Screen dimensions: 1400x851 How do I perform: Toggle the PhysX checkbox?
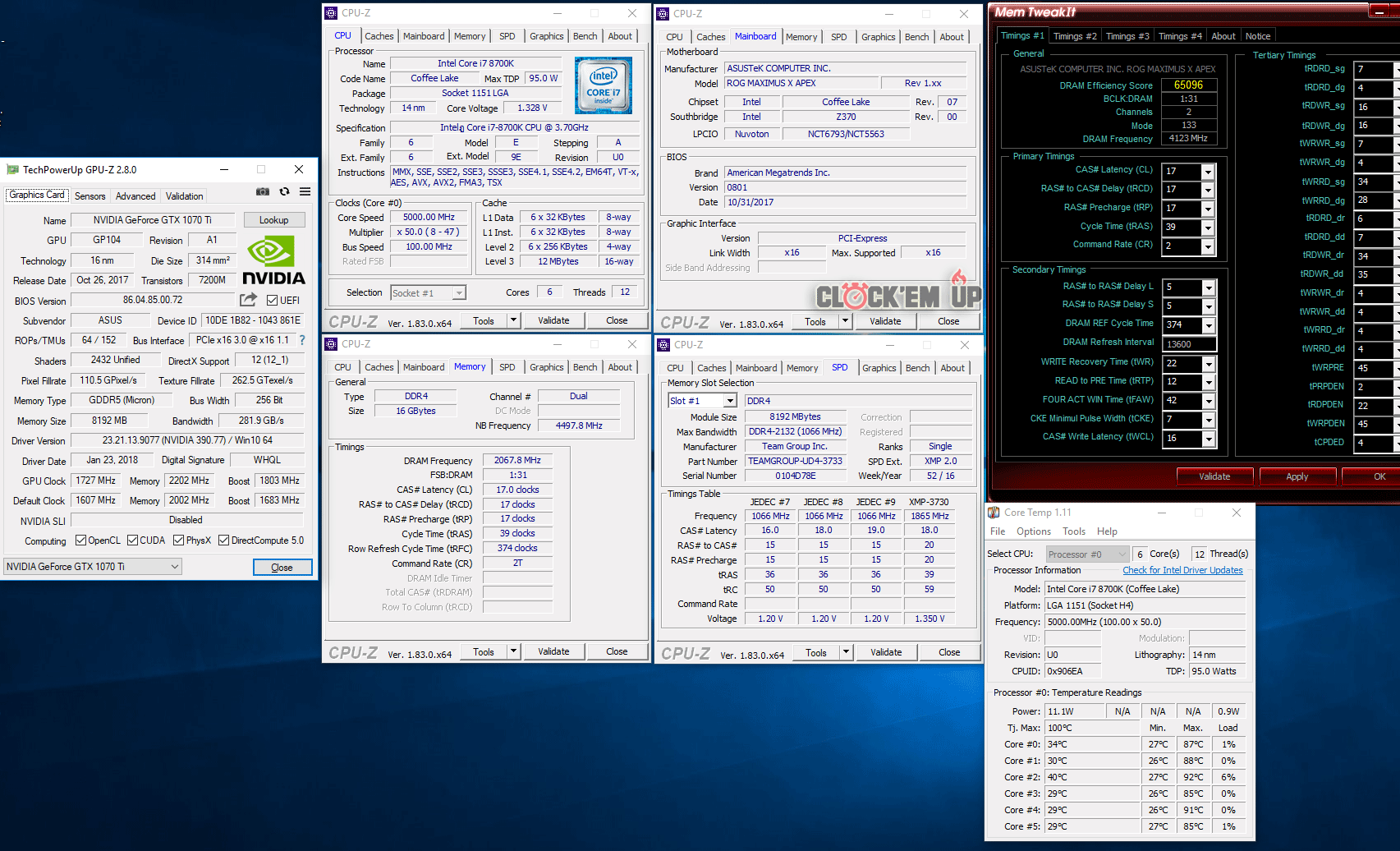pos(179,540)
